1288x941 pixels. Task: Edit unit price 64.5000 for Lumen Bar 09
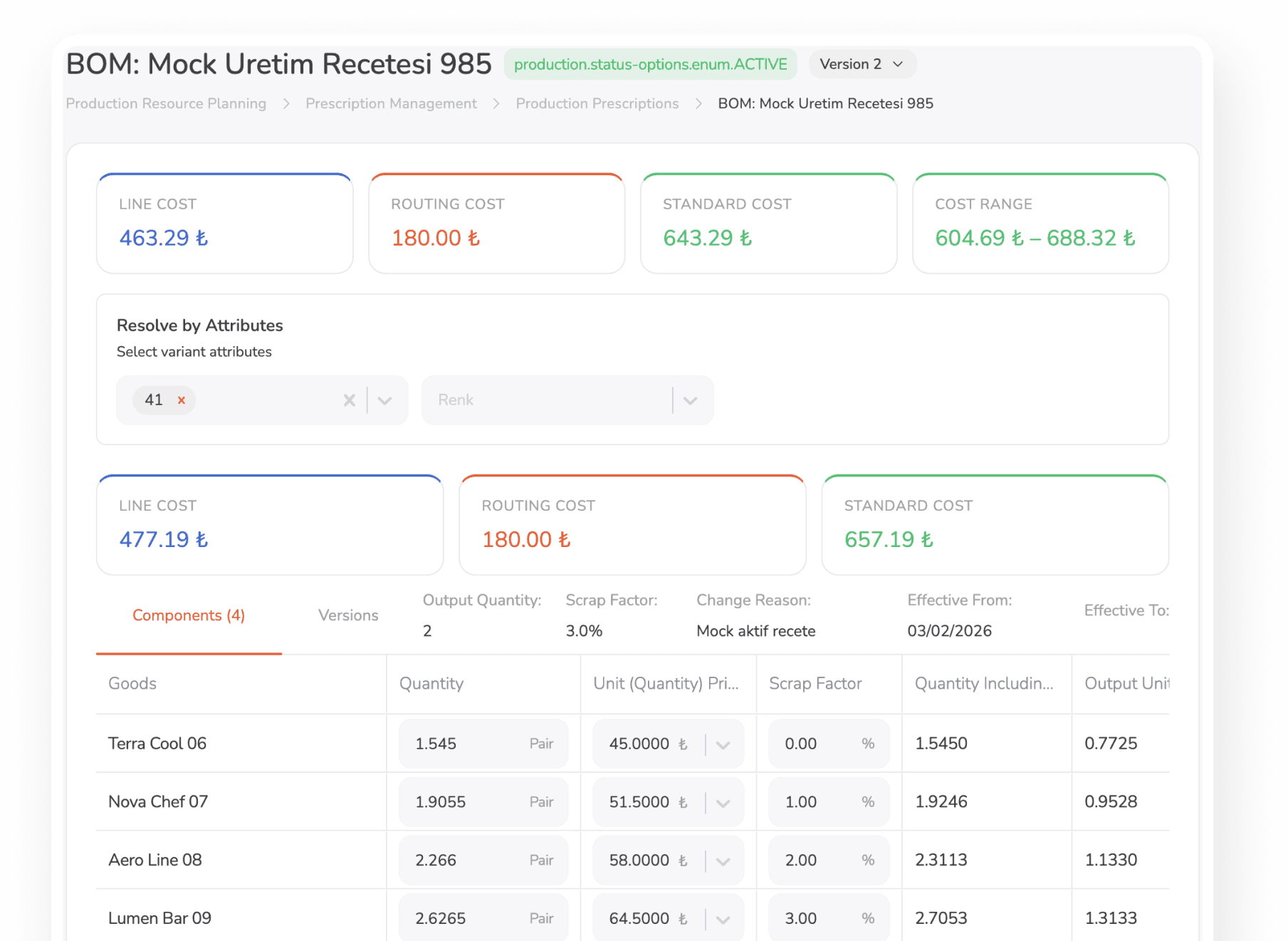pyautogui.click(x=639, y=919)
